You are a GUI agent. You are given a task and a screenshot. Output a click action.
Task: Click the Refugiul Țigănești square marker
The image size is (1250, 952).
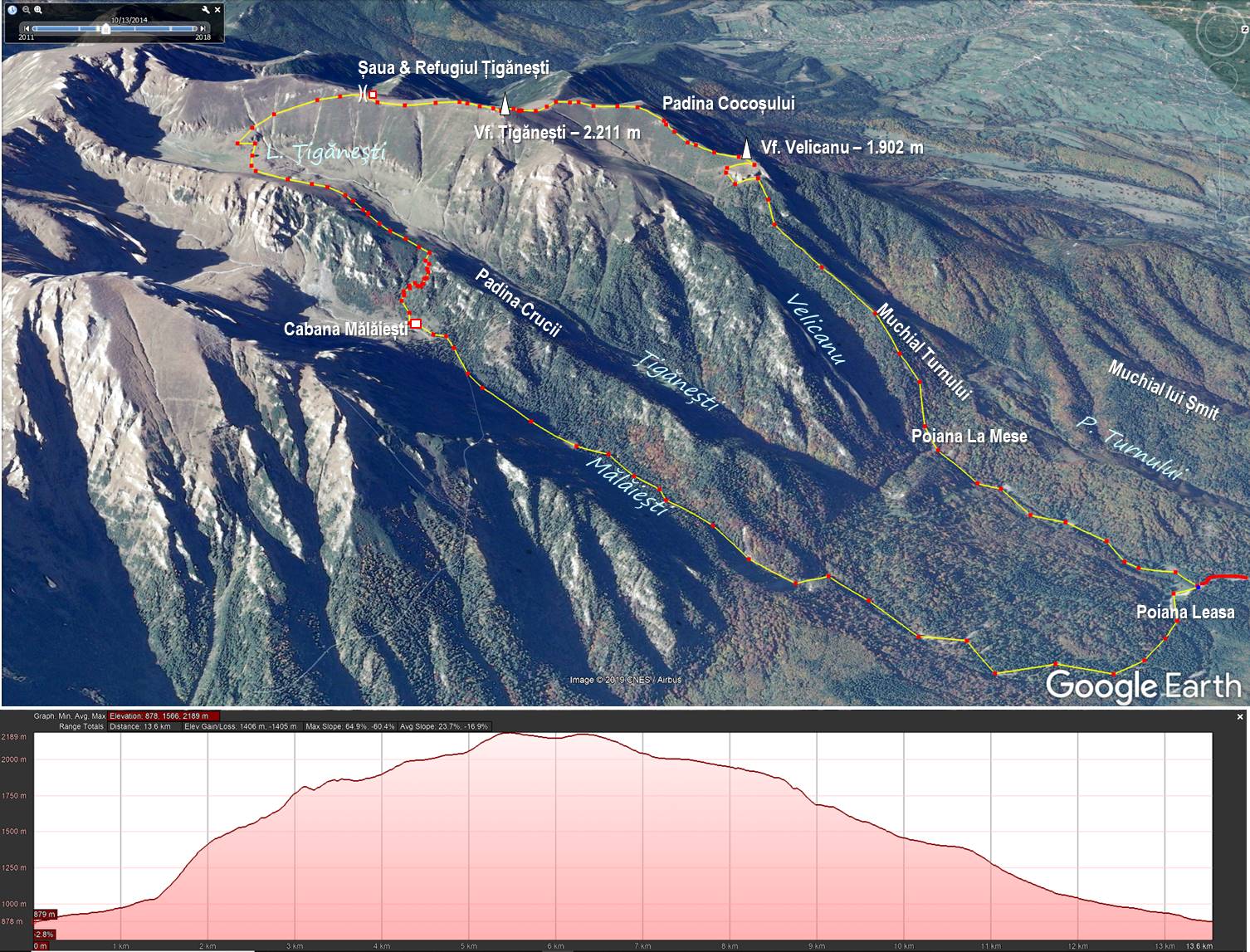tap(373, 95)
